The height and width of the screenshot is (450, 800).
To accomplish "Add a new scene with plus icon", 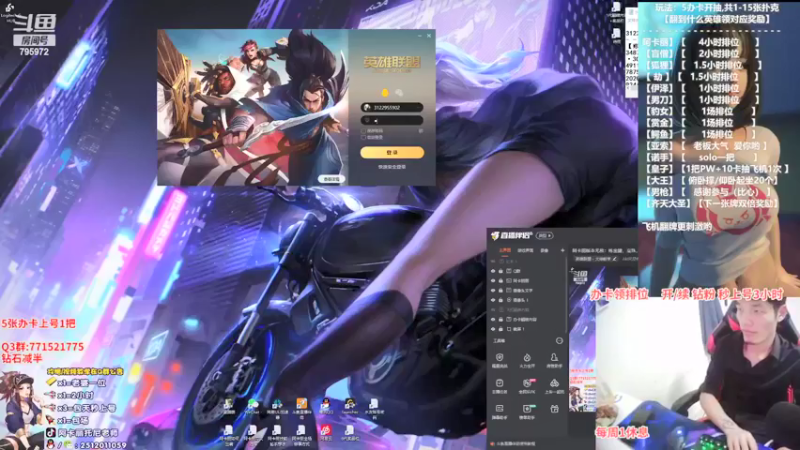I will [x=563, y=251].
